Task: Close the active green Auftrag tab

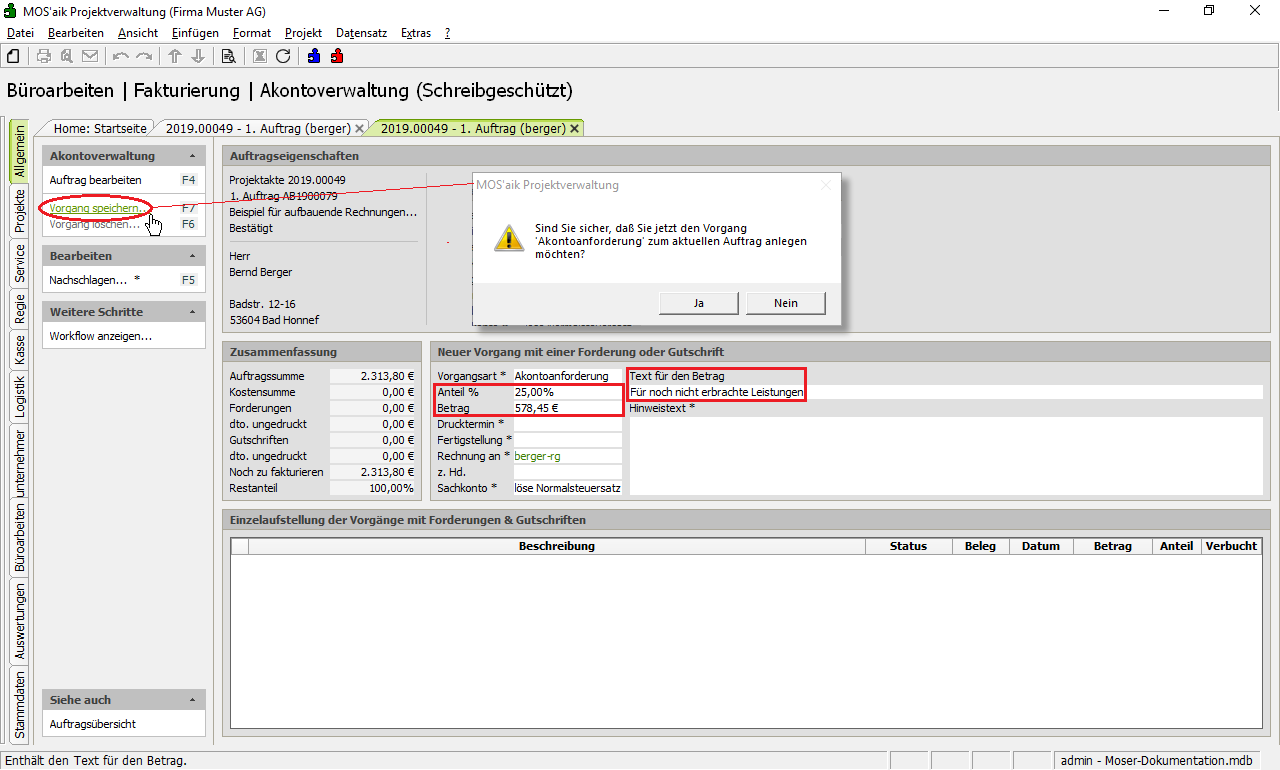Action: coord(574,129)
